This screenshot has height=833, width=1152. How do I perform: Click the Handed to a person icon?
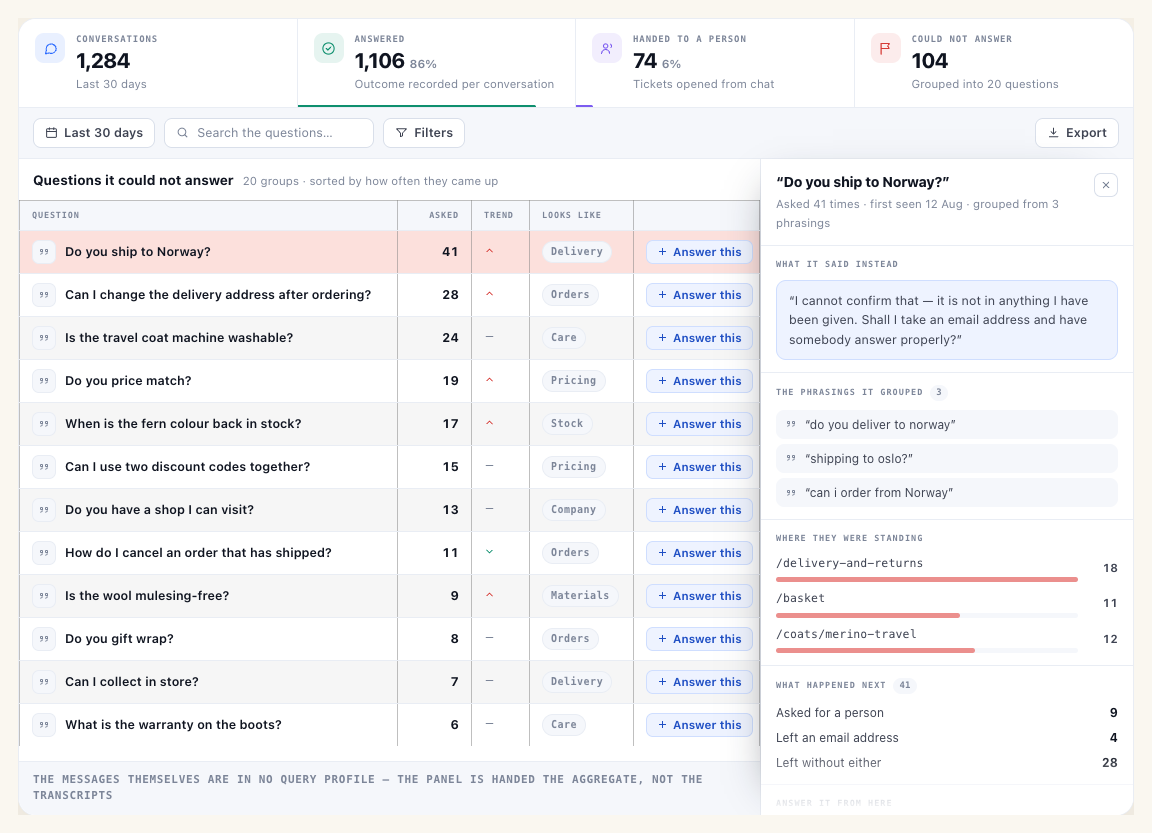607,48
